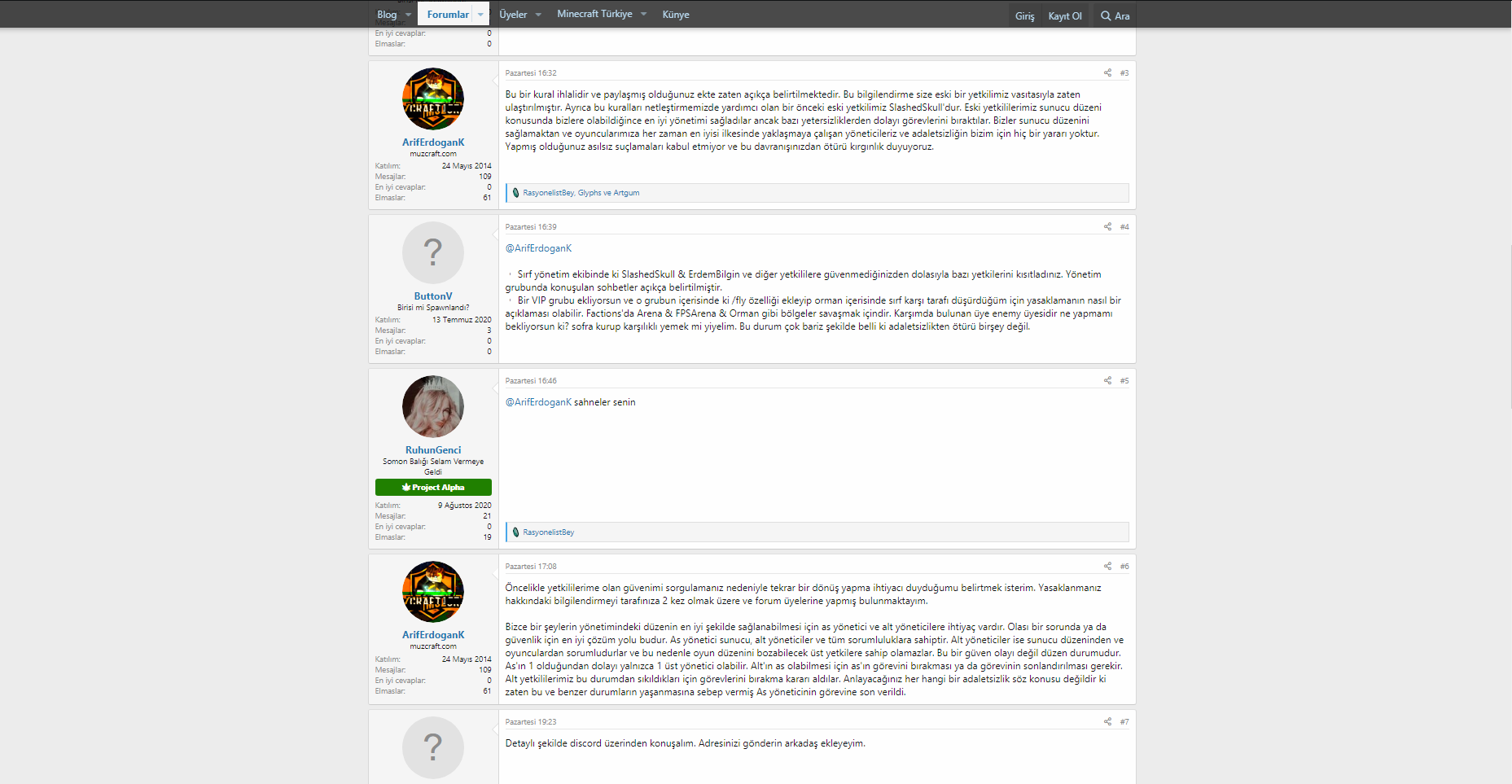
Task: Click the Pazartesi 16:46 timestamp
Action: (531, 381)
